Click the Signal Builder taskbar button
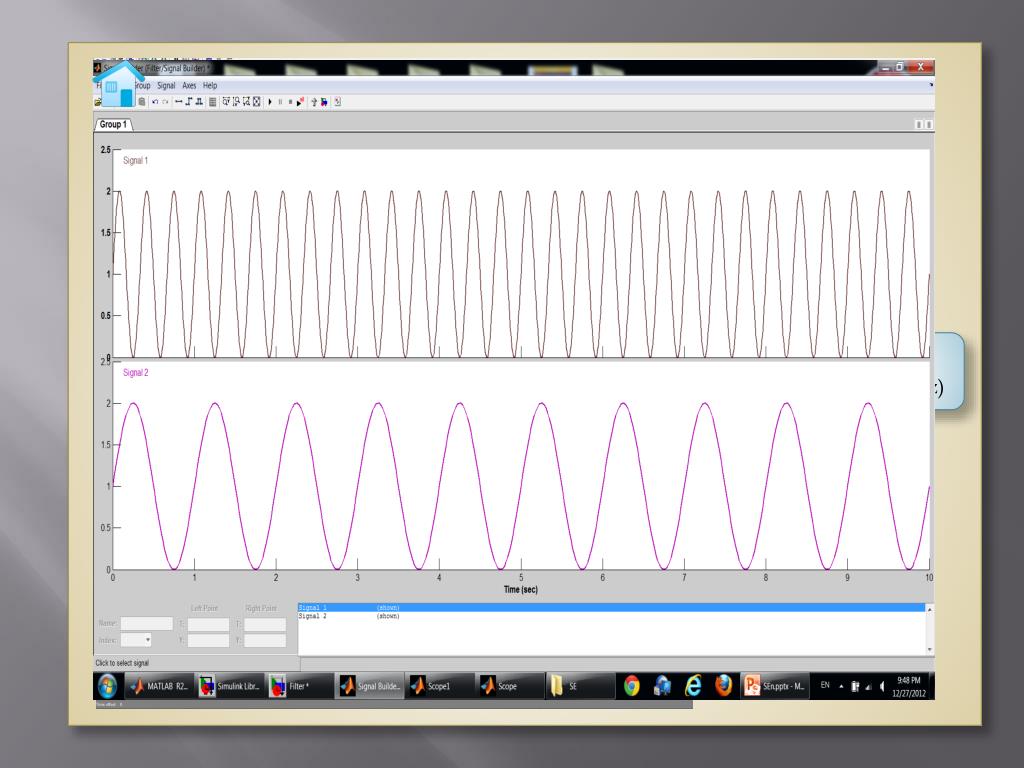1024x768 pixels. pyautogui.click(x=370, y=686)
